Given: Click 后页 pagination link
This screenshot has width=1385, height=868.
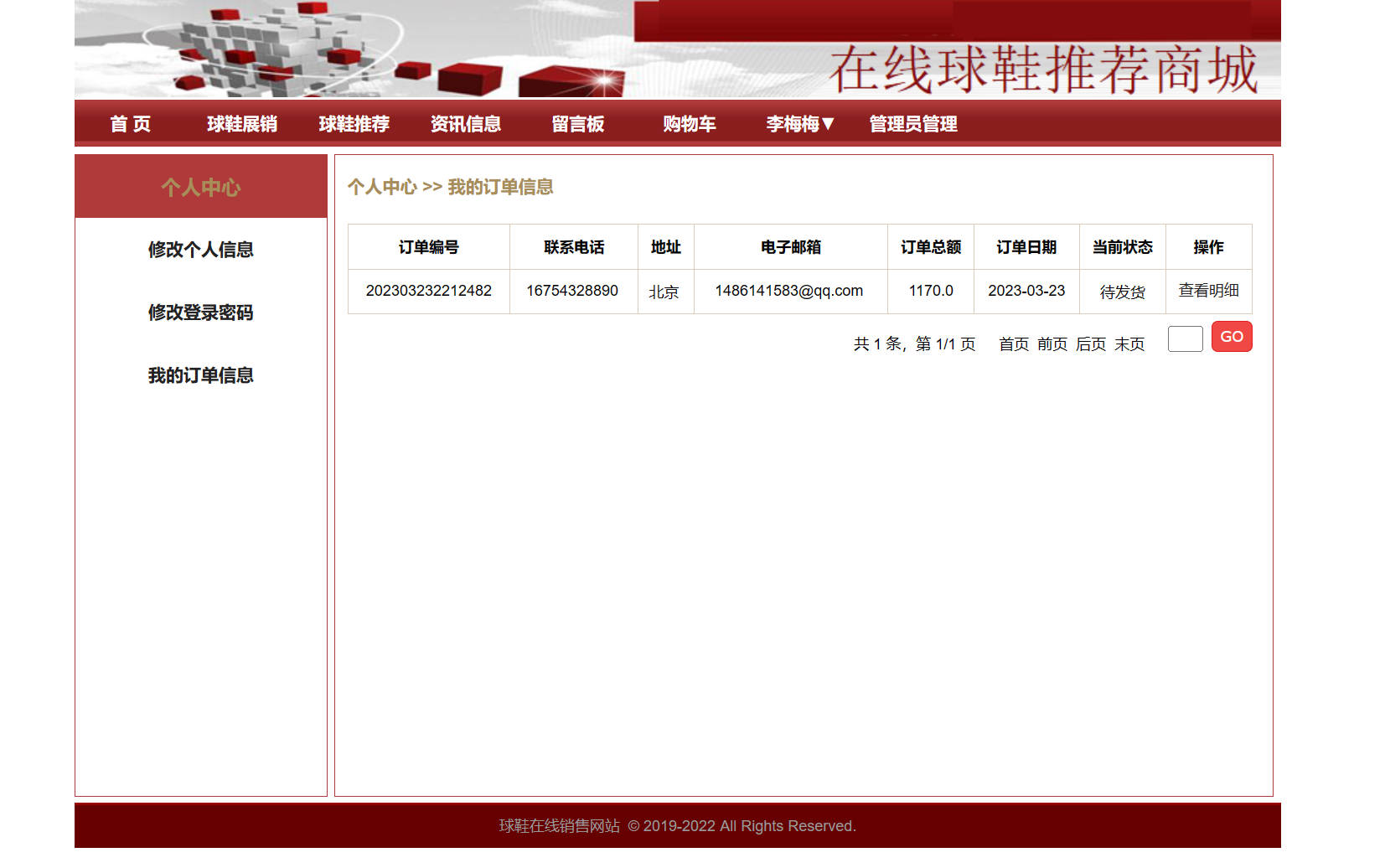Looking at the screenshot, I should [1090, 344].
